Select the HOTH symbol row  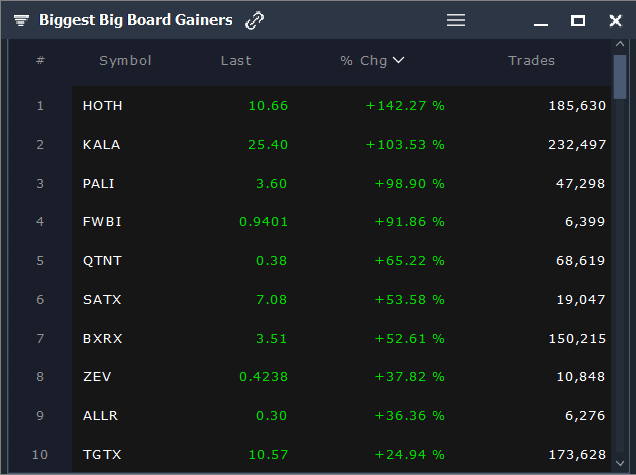103,105
